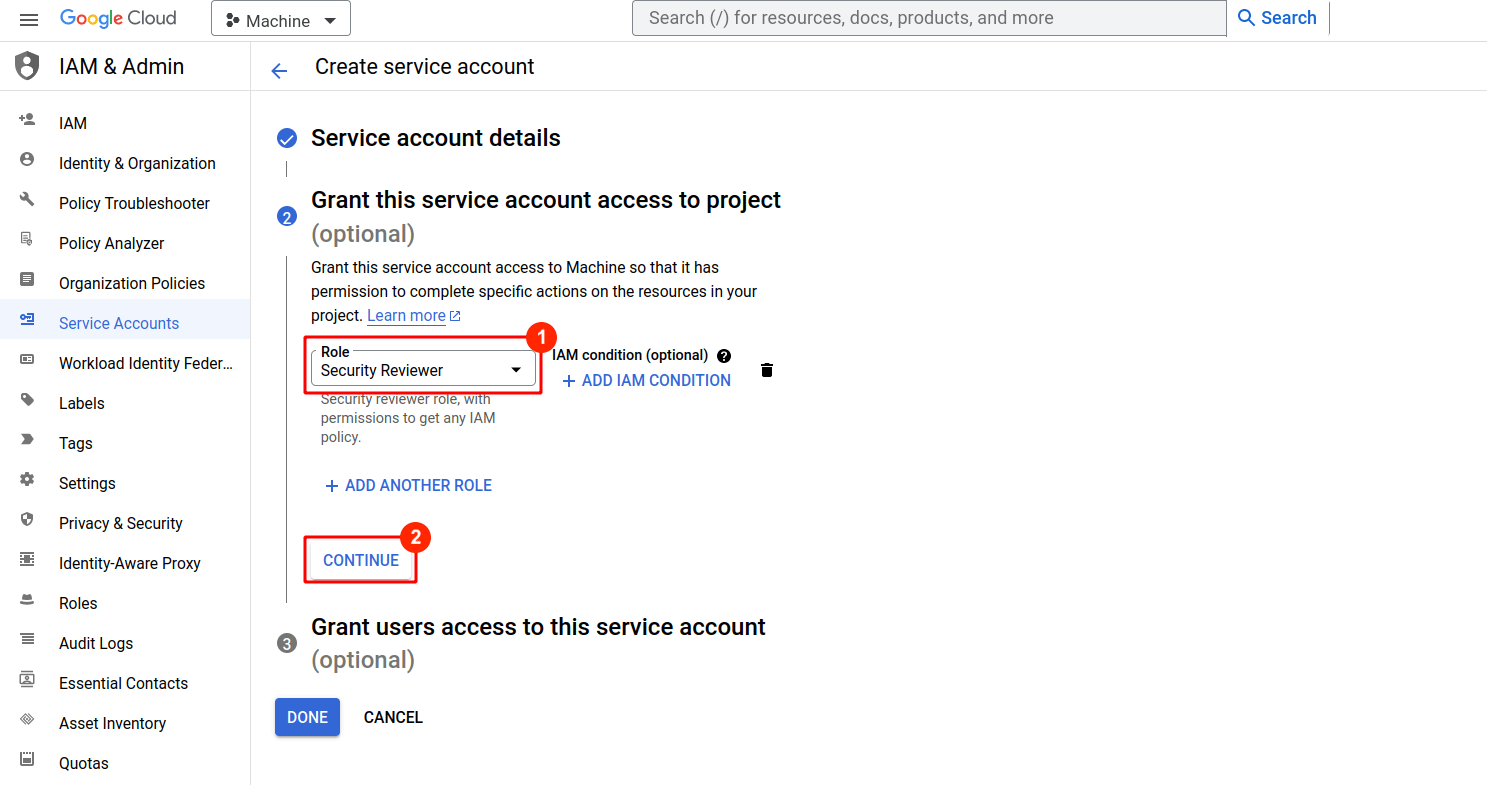Click the Identity-Aware Proxy icon
The width and height of the screenshot is (1487, 785).
[x=27, y=560]
